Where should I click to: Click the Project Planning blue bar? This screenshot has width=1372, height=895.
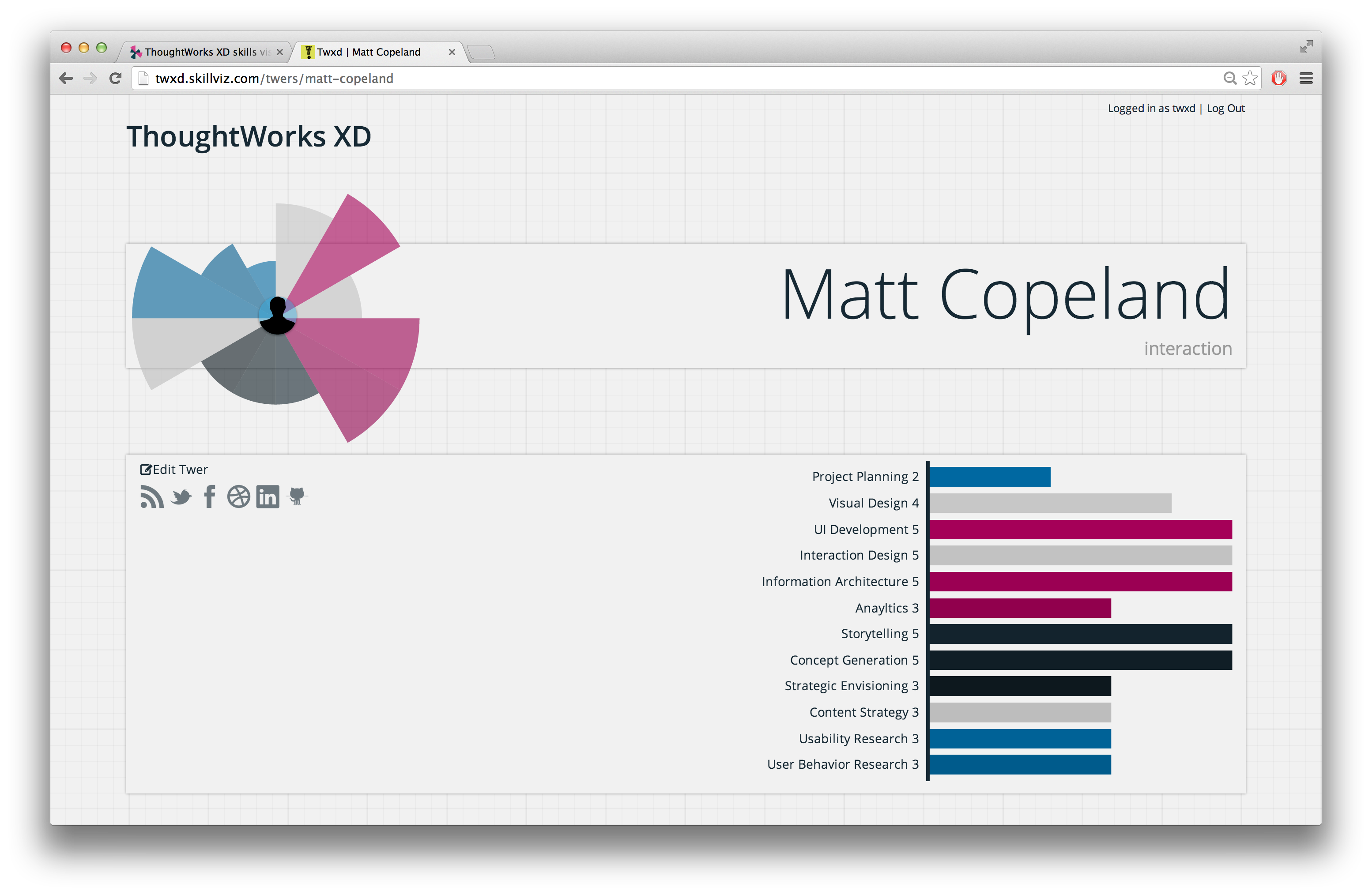coord(990,477)
